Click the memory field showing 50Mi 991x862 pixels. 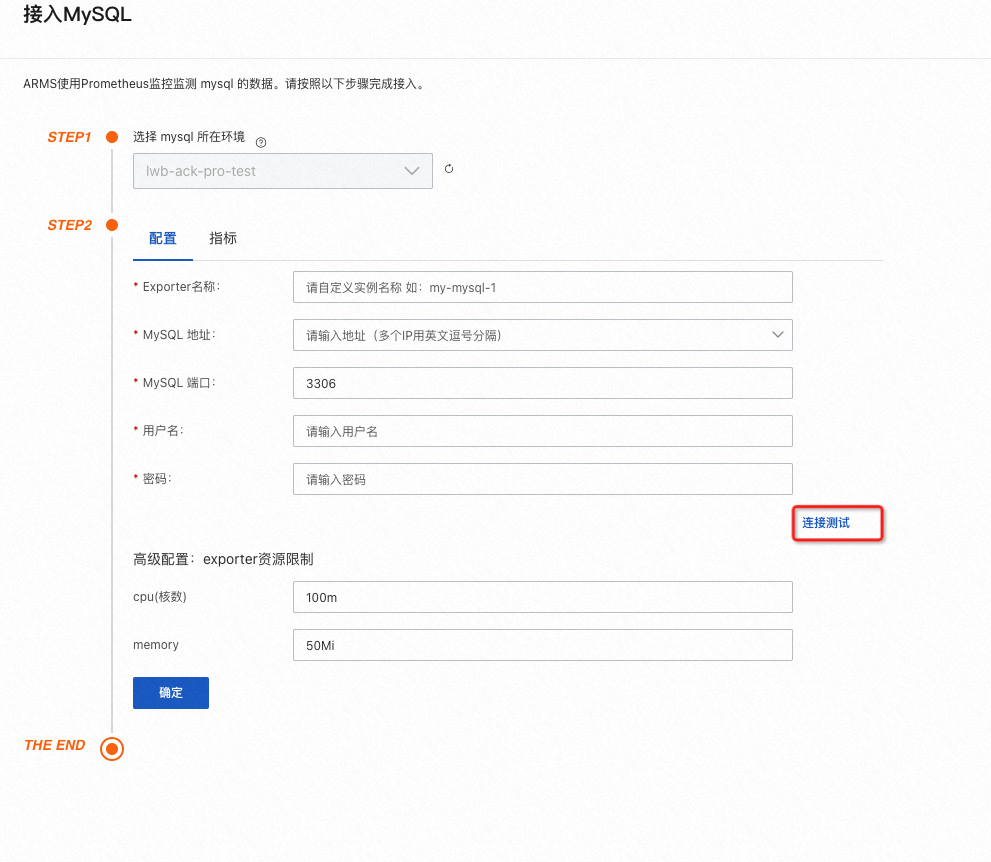point(542,645)
